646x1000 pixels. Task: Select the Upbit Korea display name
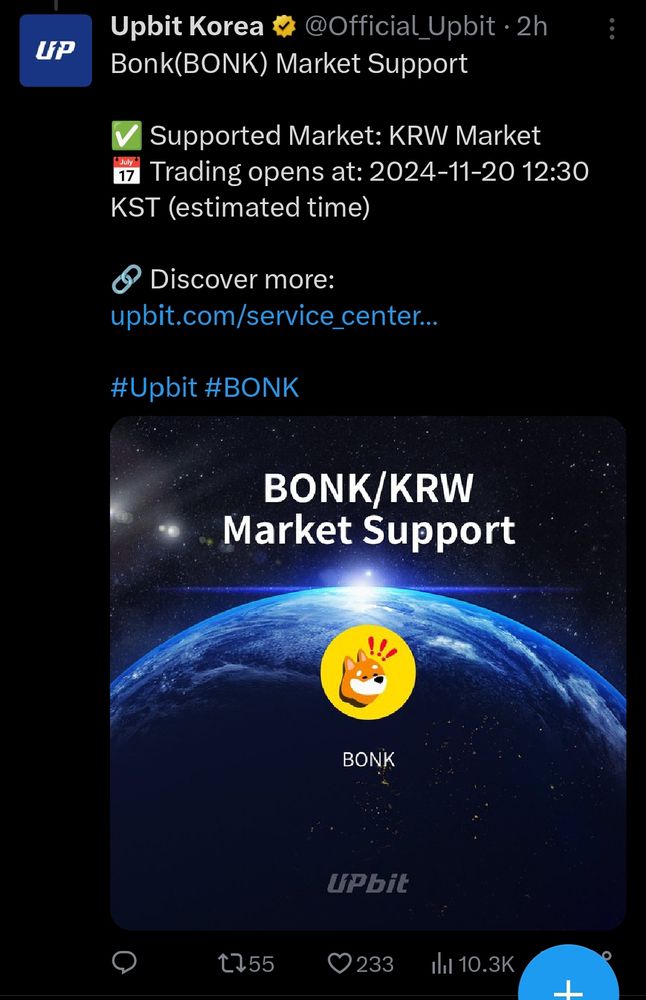tap(187, 27)
